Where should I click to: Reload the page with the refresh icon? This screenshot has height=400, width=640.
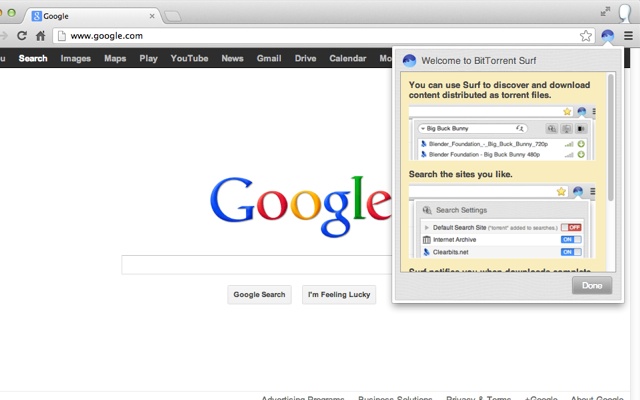(x=22, y=36)
